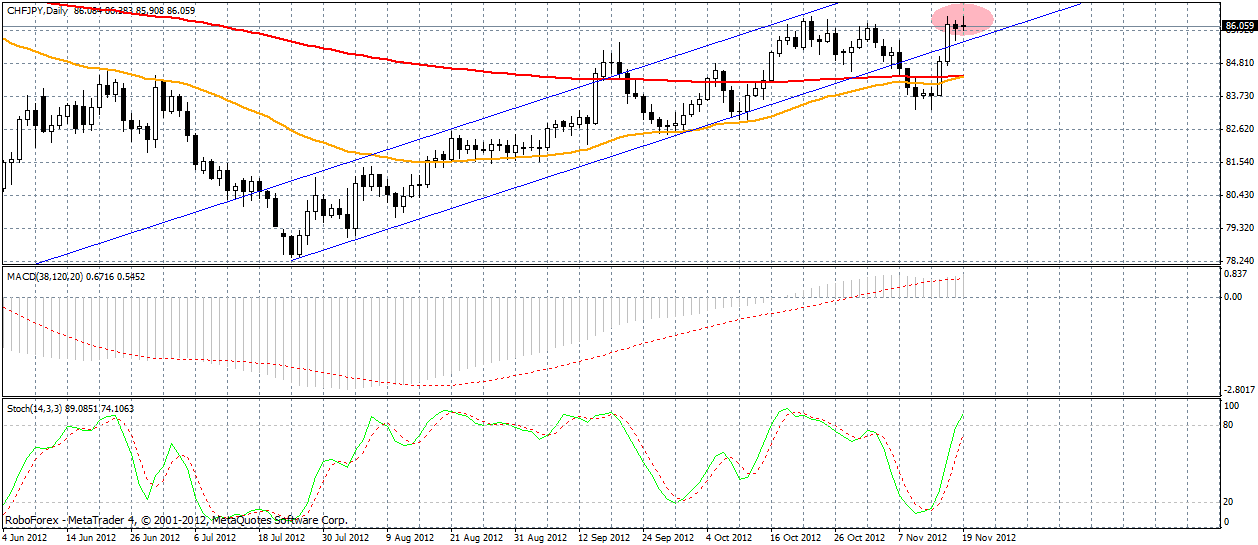Viewport: 1258px width, 545px height.
Task: Click the 19 Nov 2012 date label
Action: click(989, 538)
